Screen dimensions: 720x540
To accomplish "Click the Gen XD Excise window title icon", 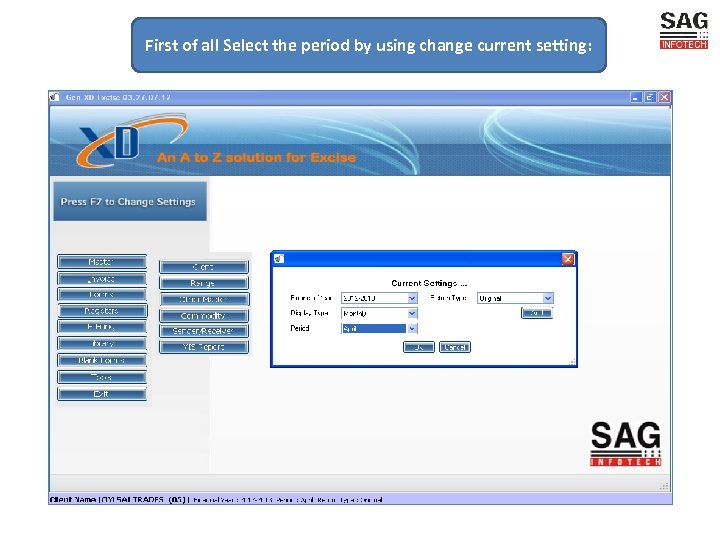I will tap(55, 97).
